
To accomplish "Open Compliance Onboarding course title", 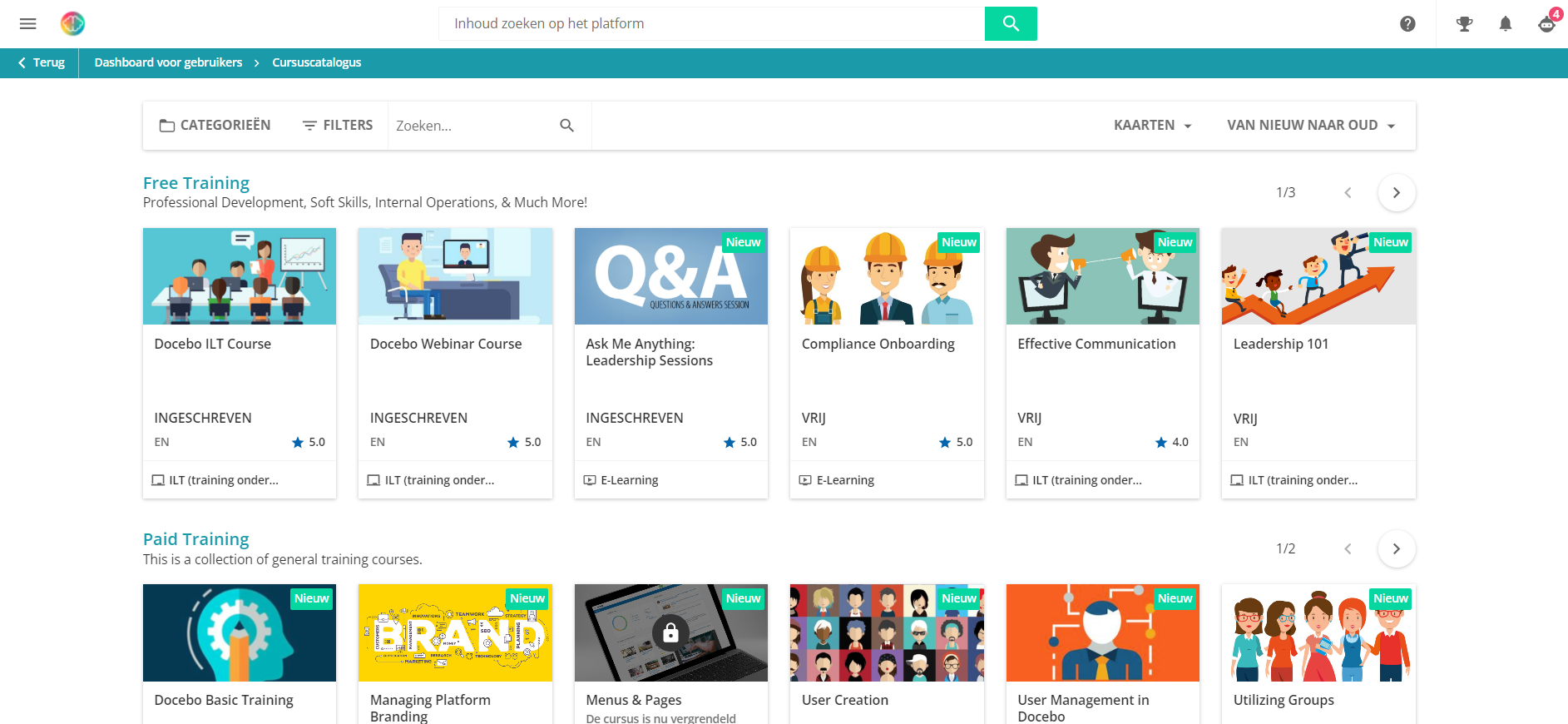I will click(878, 344).
